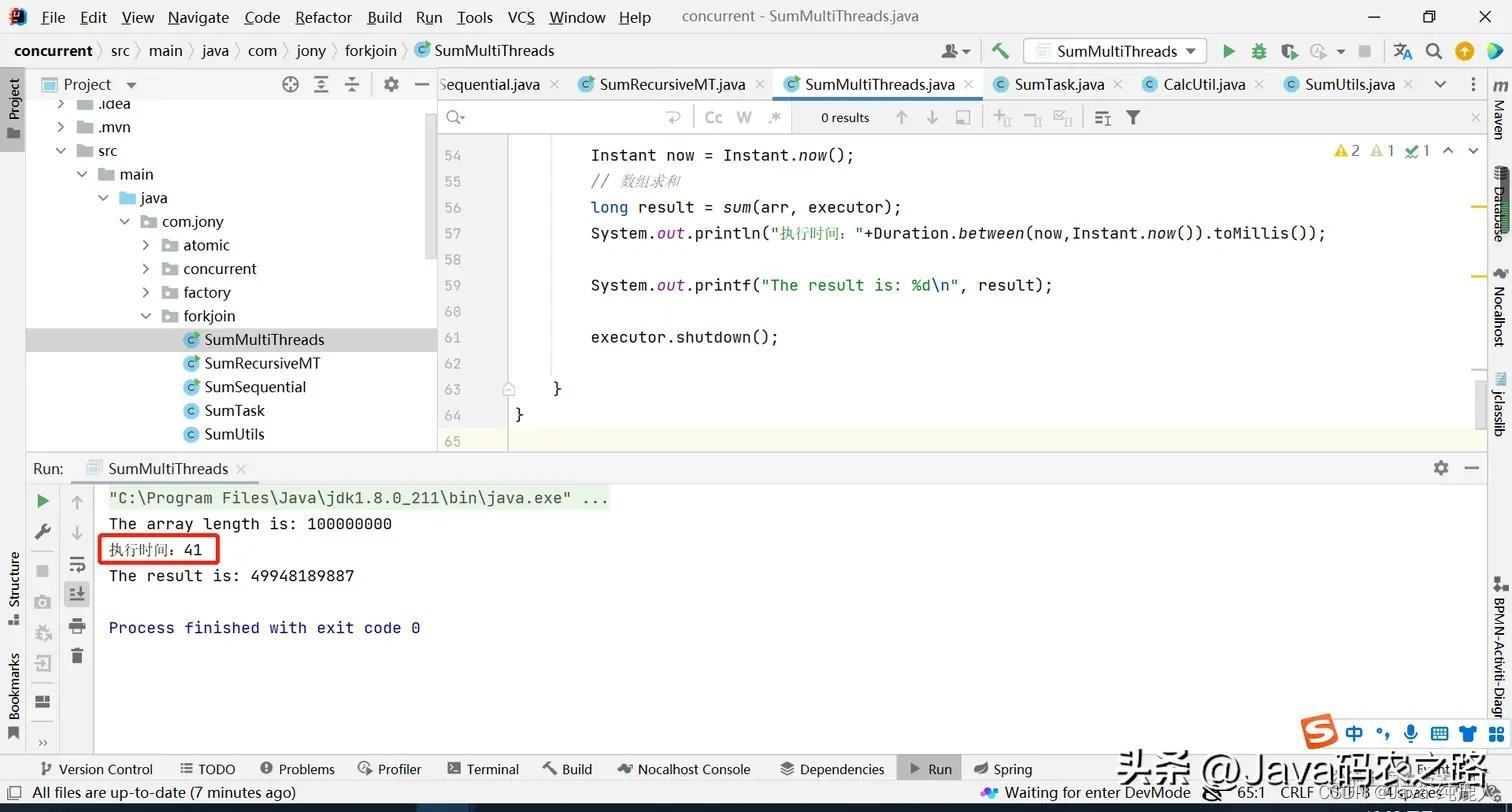Image resolution: width=1512 pixels, height=812 pixels.
Task: Expand the atomic package
Action: tap(146, 245)
